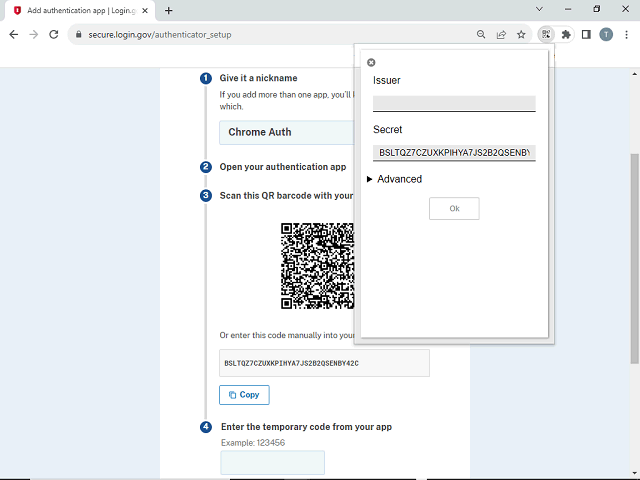Click the 'Issuer' label in the popup
The image size is (640, 480).
[387, 80]
